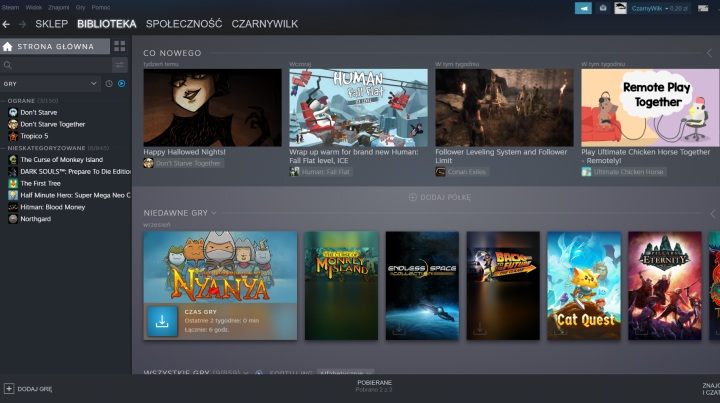Open the Widok menu
The width and height of the screenshot is (720, 403).
point(34,7)
